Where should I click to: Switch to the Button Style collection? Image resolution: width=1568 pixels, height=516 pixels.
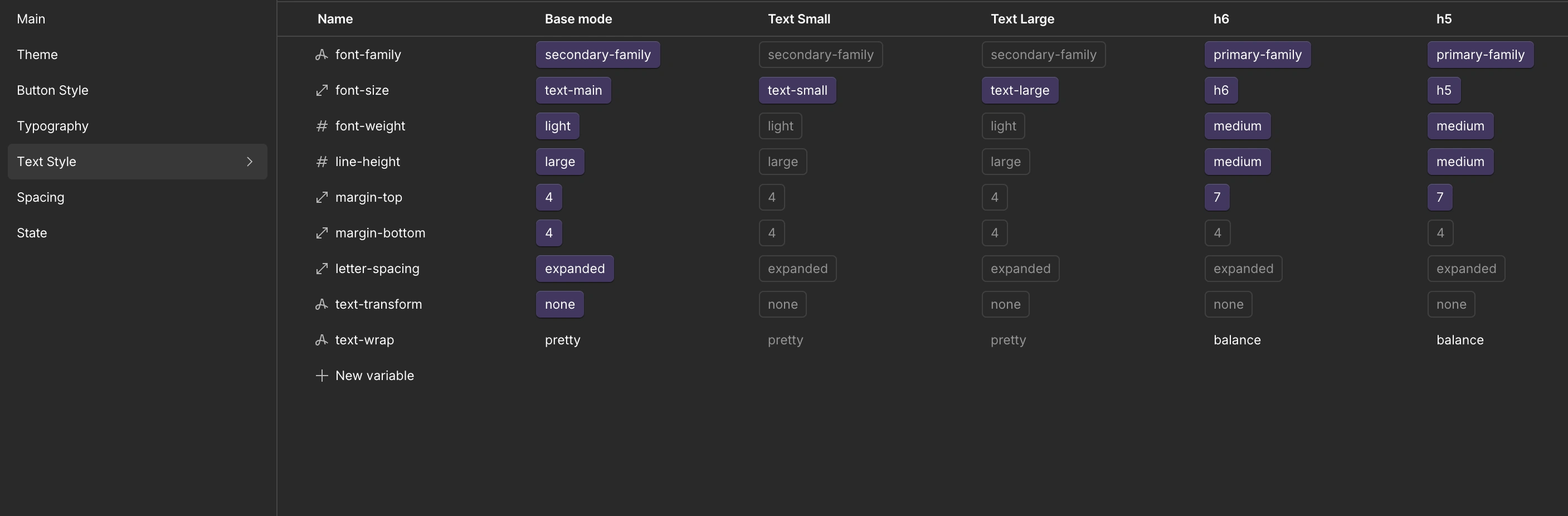(53, 91)
